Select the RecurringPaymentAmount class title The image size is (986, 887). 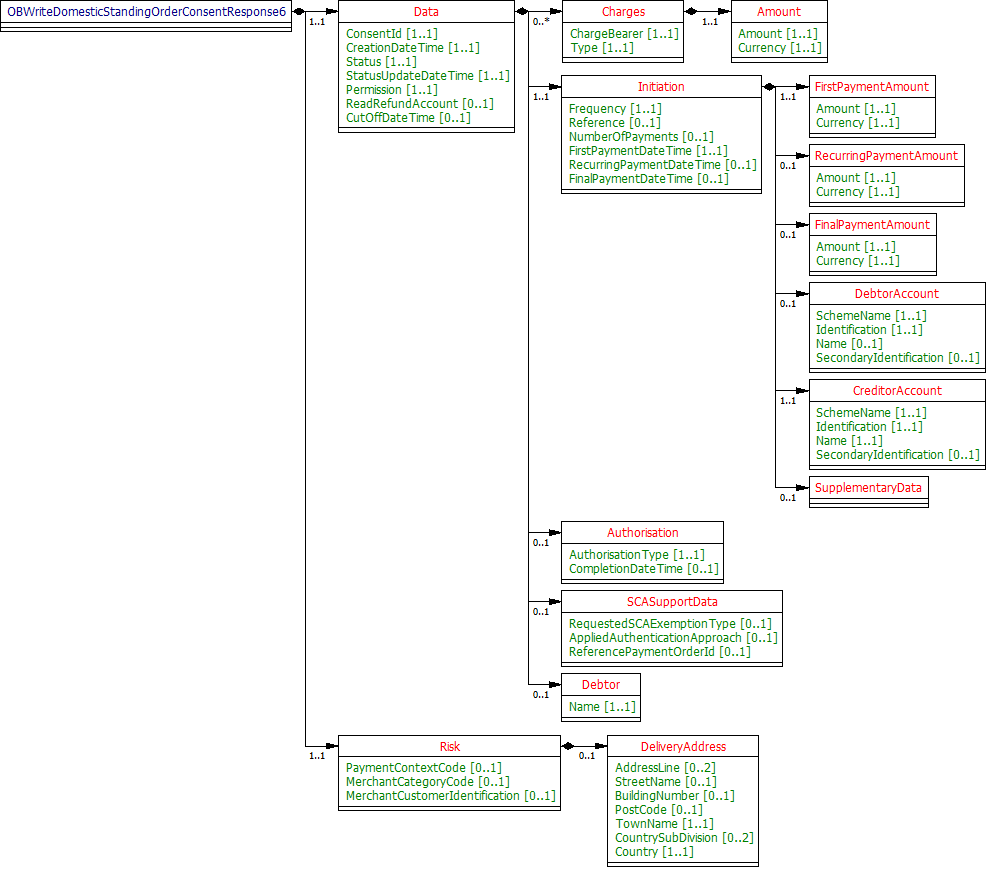tap(886, 156)
